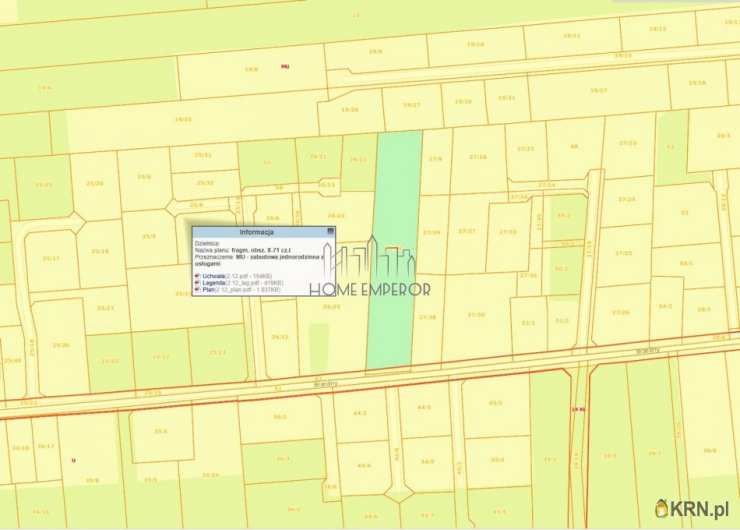The image size is (740, 530).
Task: Select parcel 19/8 on the map
Action: (251, 70)
